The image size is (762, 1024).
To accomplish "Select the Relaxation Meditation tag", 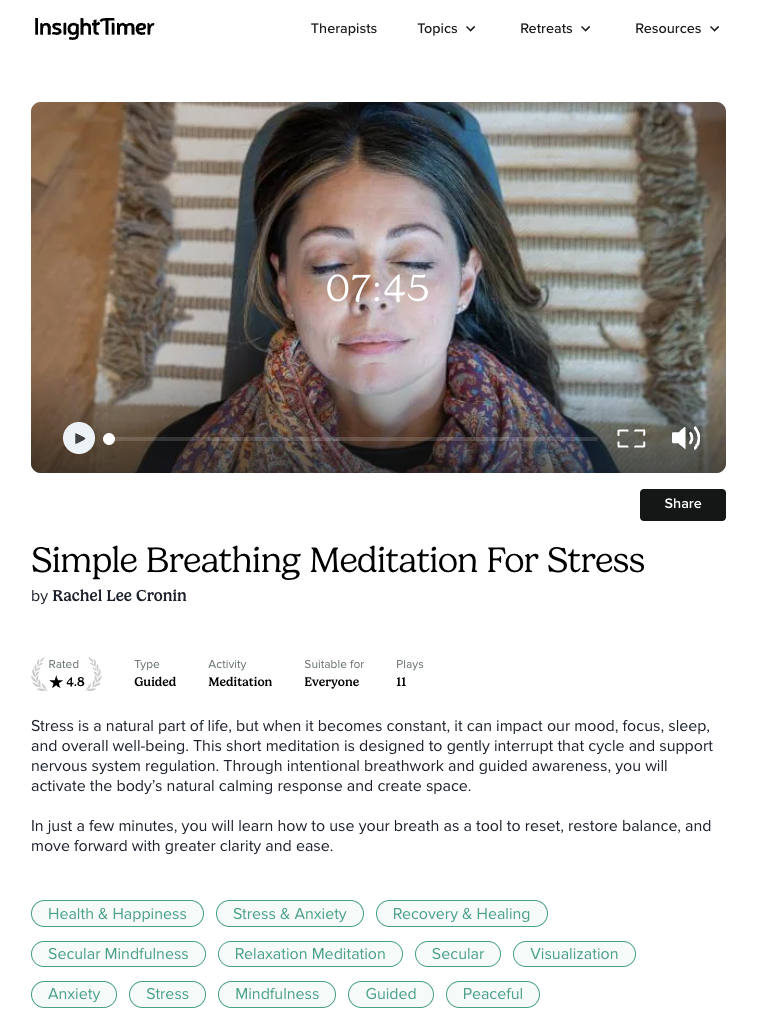I will [310, 953].
